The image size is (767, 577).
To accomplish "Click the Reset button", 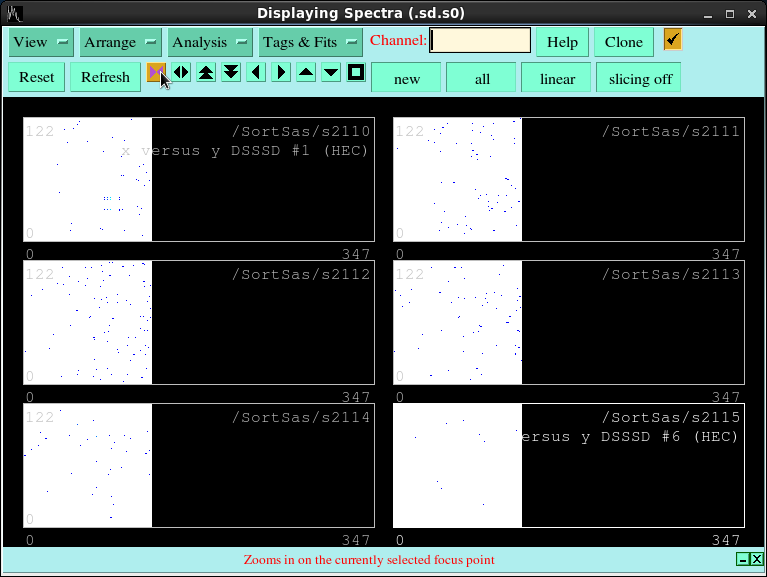I will [37, 77].
